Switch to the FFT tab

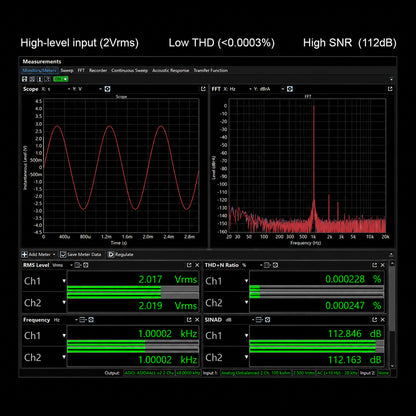(x=81, y=70)
